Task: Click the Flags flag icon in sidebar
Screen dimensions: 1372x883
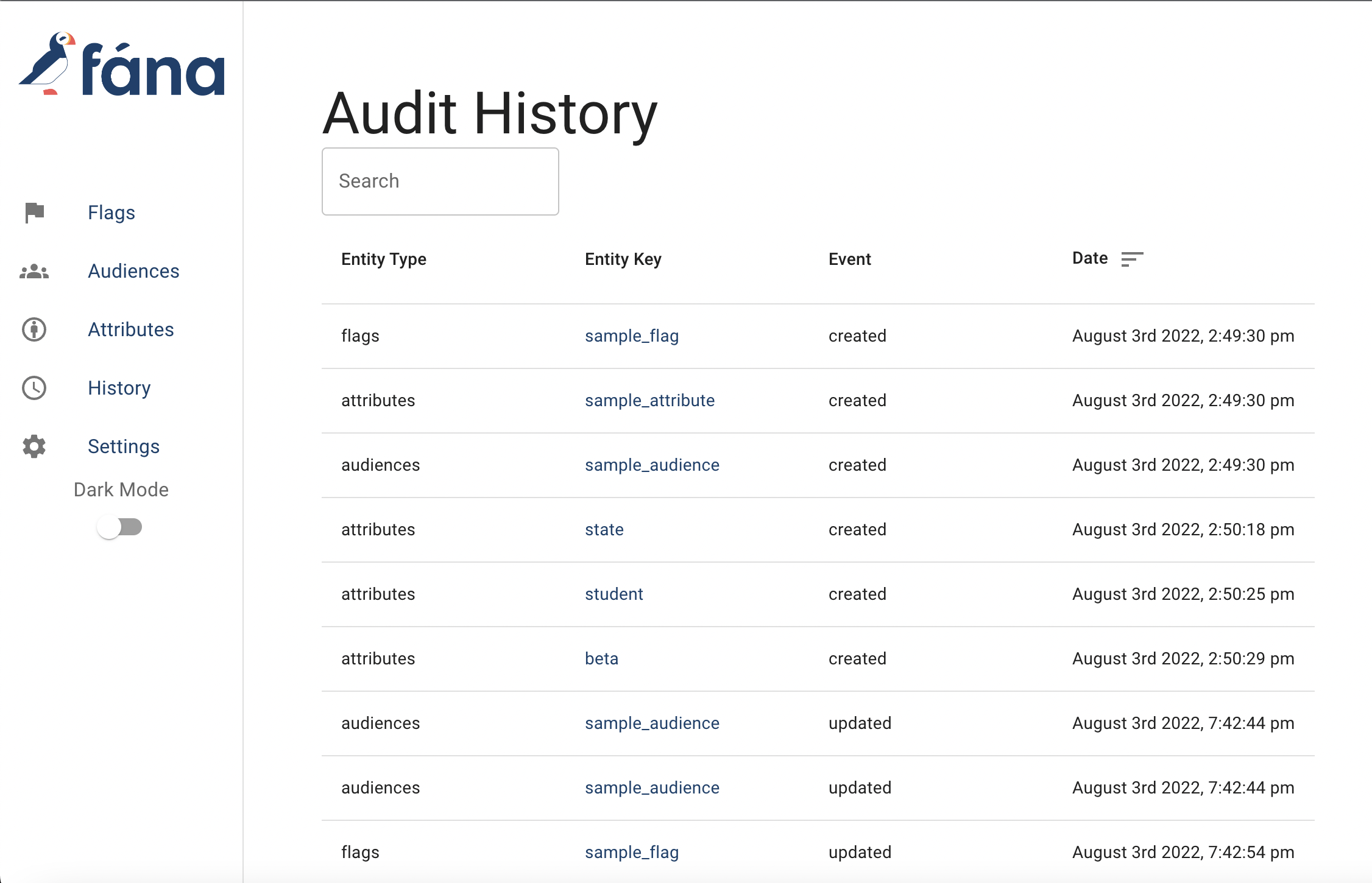Action: 34,213
